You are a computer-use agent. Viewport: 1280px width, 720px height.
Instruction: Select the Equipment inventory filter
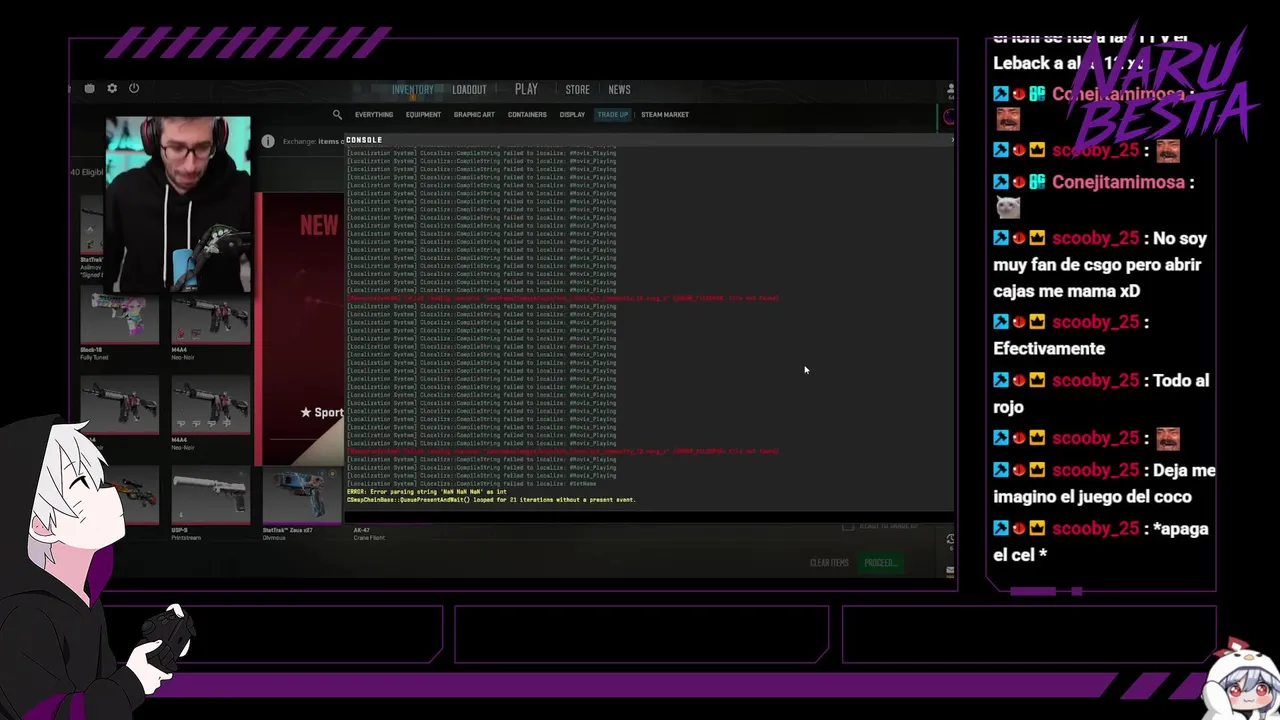[x=423, y=115]
